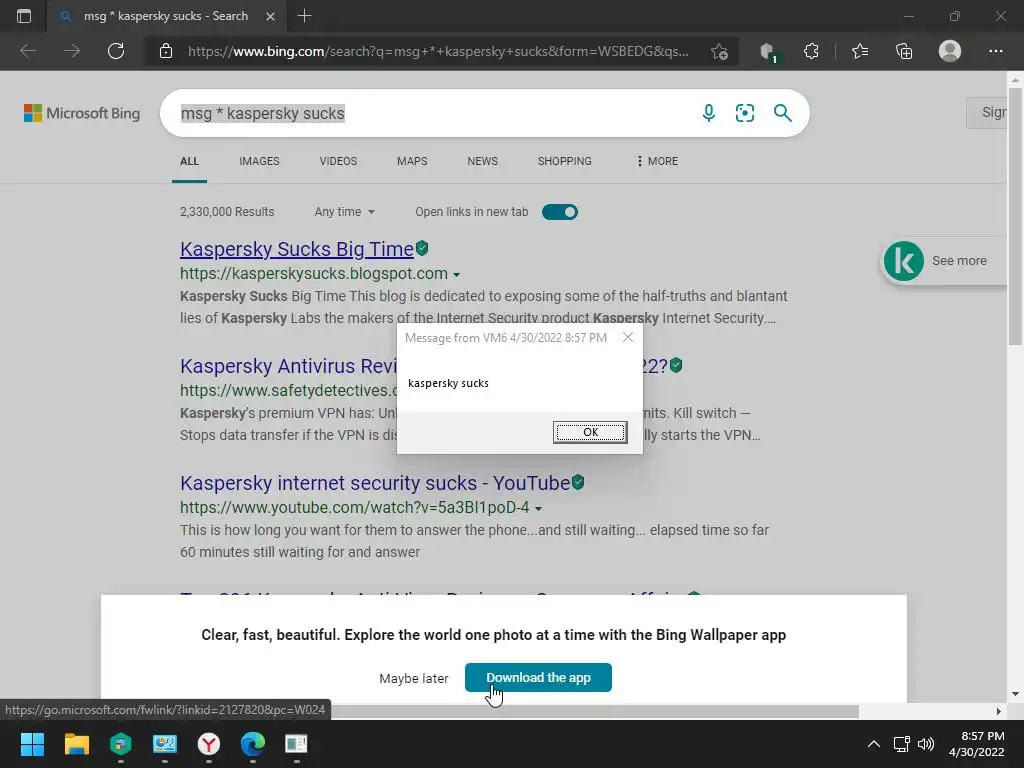Expand kasperskysucks.blogspot.com URL dropdown arrow
Image resolution: width=1024 pixels, height=768 pixels.
tap(456, 274)
